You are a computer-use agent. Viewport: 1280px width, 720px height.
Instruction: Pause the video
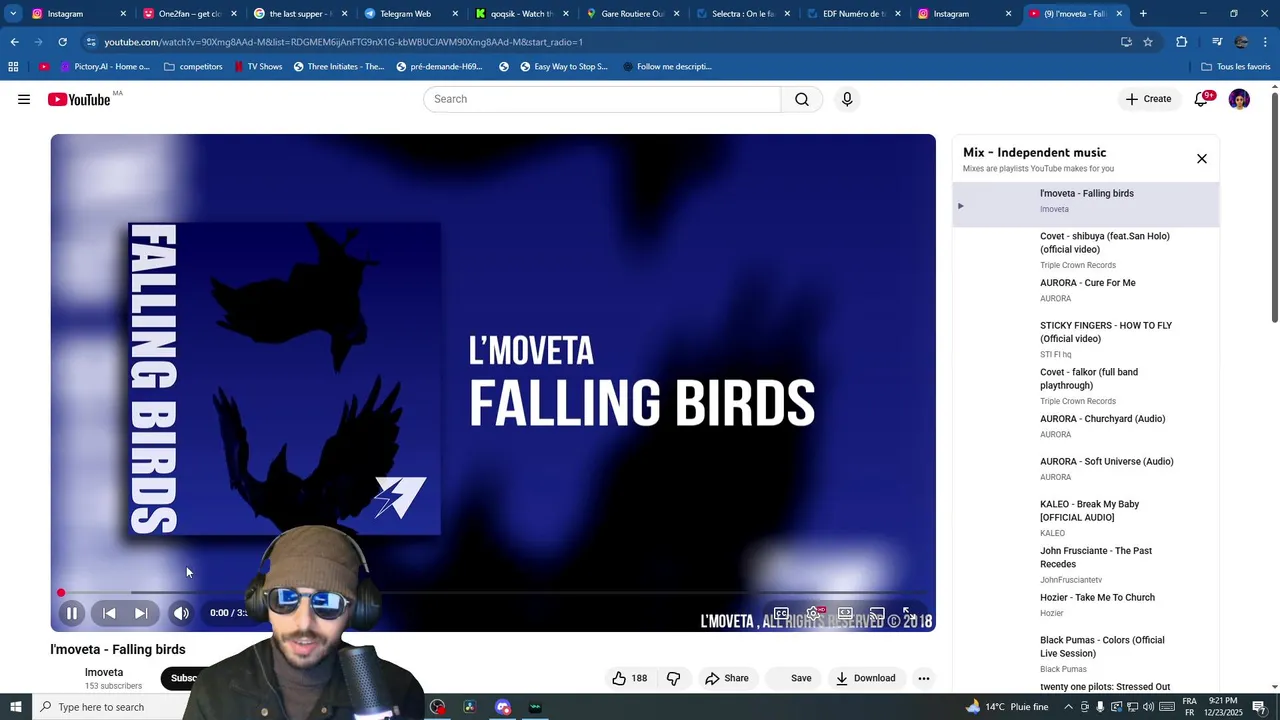pyautogui.click(x=72, y=613)
